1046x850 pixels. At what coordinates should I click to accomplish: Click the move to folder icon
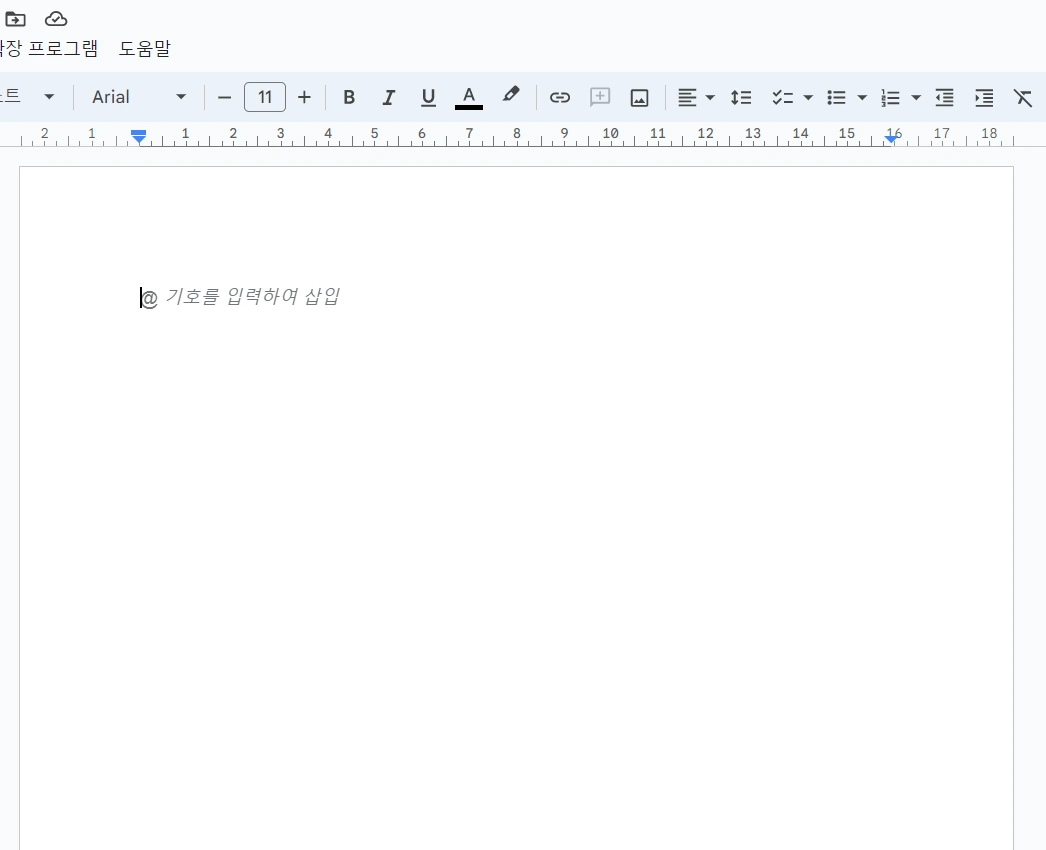[x=15, y=19]
